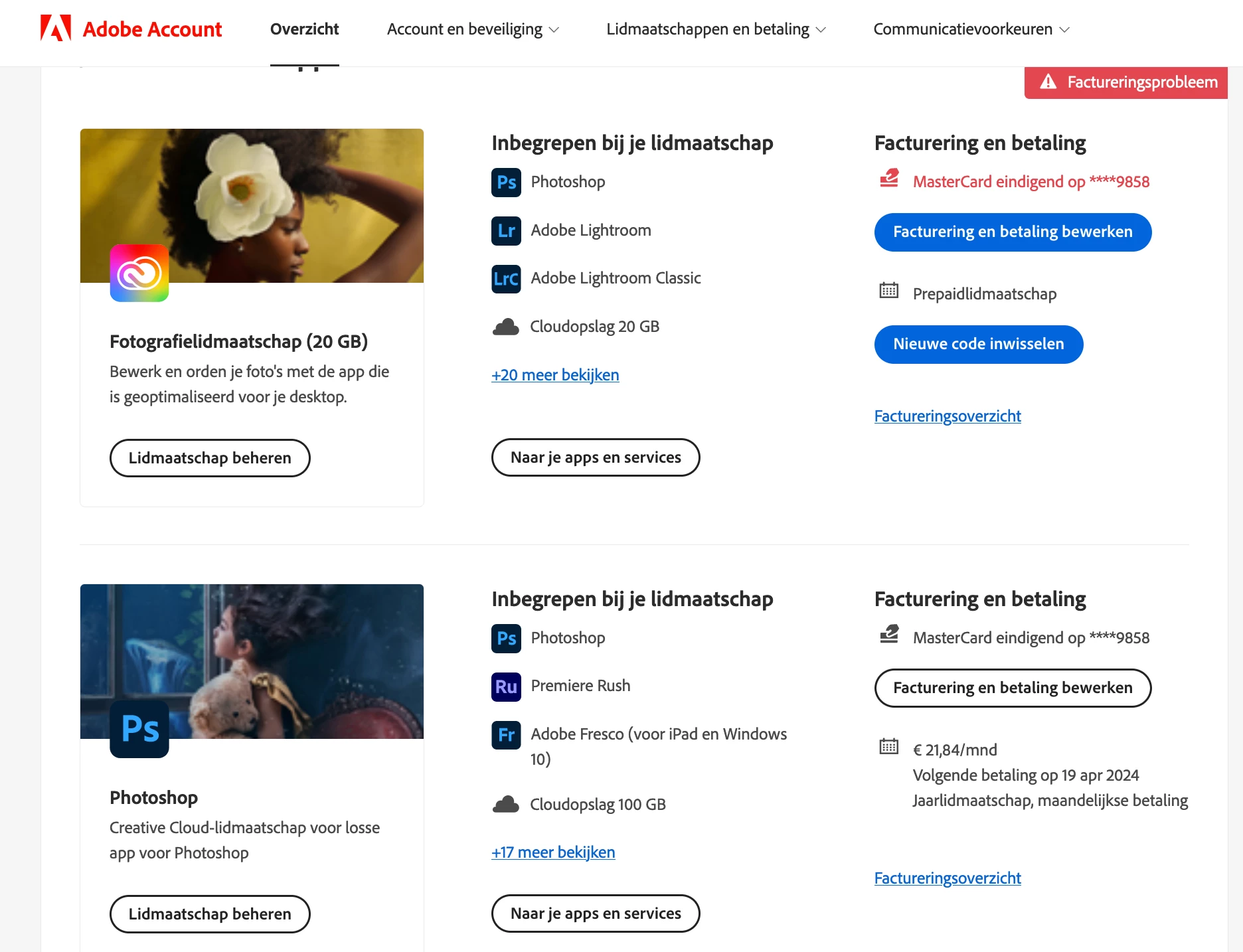Click the girl with teddy bear plan image

pos(252,662)
